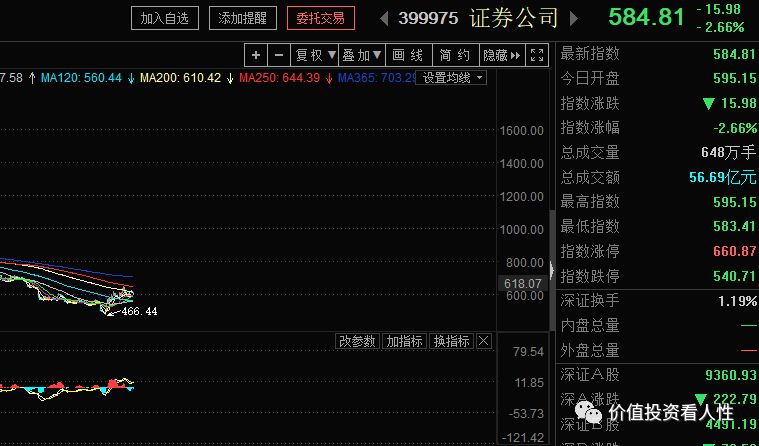
Task: Click the 加入自选 button
Action: click(x=165, y=18)
